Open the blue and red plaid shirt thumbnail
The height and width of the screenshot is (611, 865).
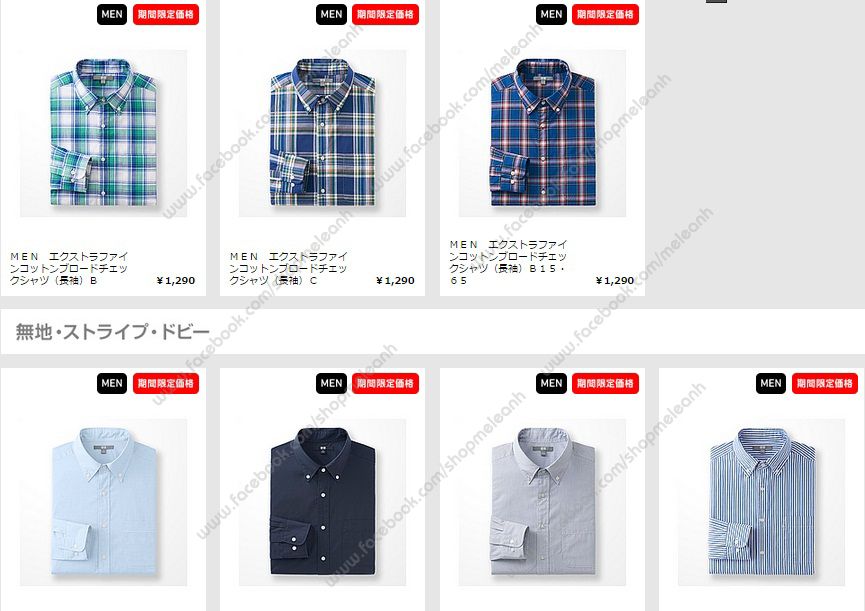tap(542, 133)
